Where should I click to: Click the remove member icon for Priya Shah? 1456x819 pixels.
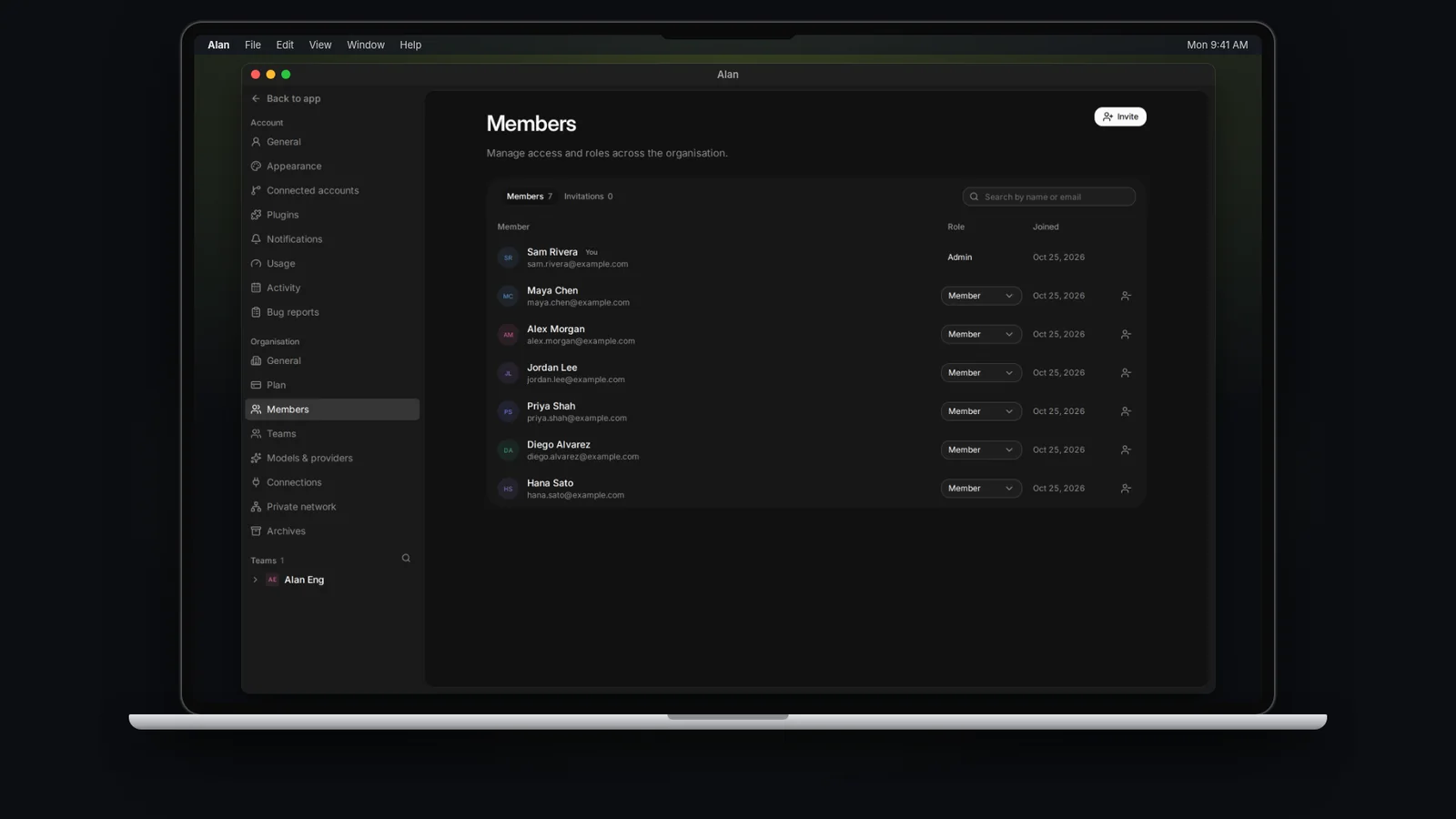tap(1126, 411)
